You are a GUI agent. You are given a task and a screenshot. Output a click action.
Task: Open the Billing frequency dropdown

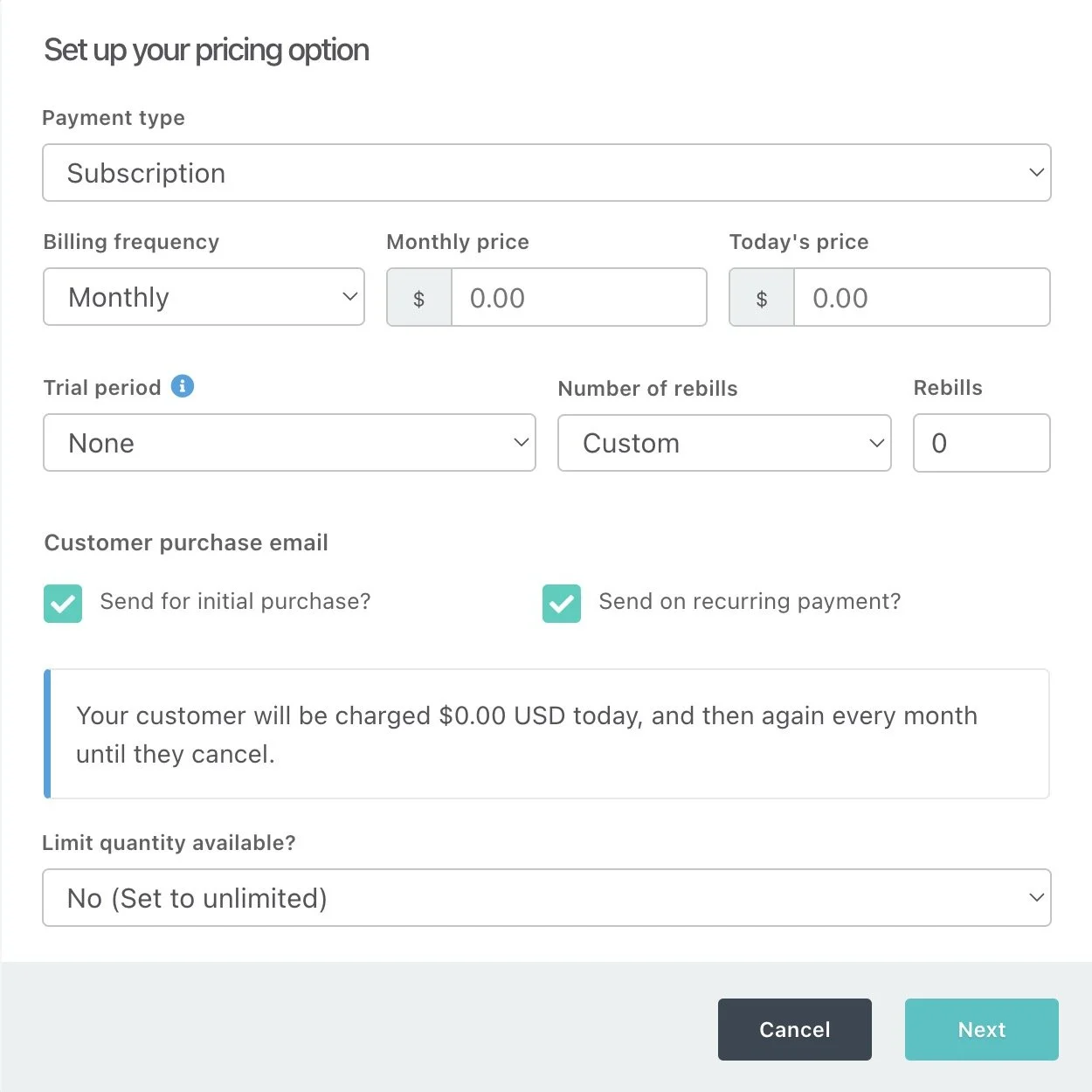[x=204, y=297]
